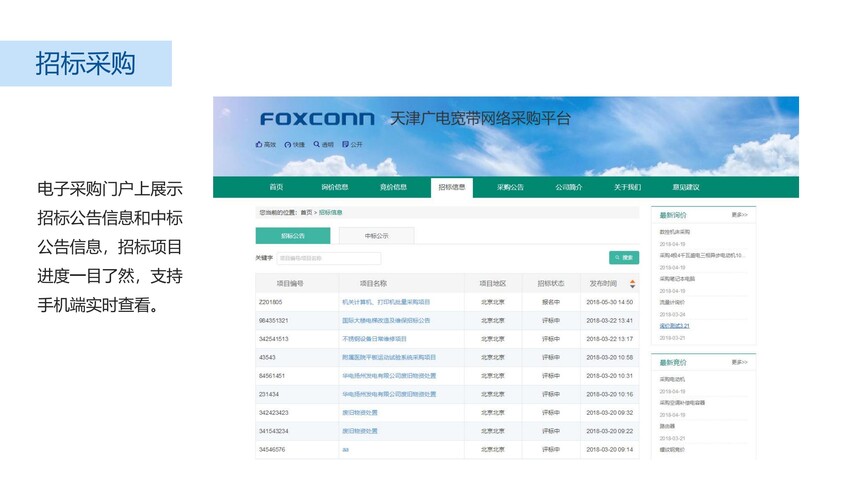860x484 pixels.
Task: Click the 项目名称 column header
Action: point(374,284)
